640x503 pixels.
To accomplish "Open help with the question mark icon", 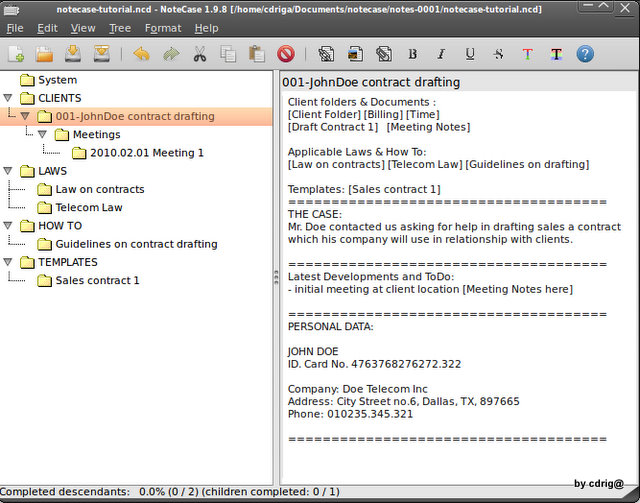I will pos(585,54).
